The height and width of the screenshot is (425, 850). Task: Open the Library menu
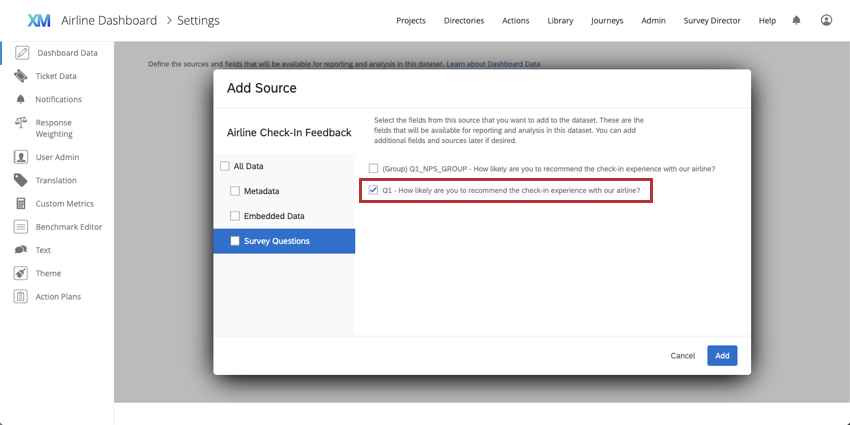pos(560,21)
